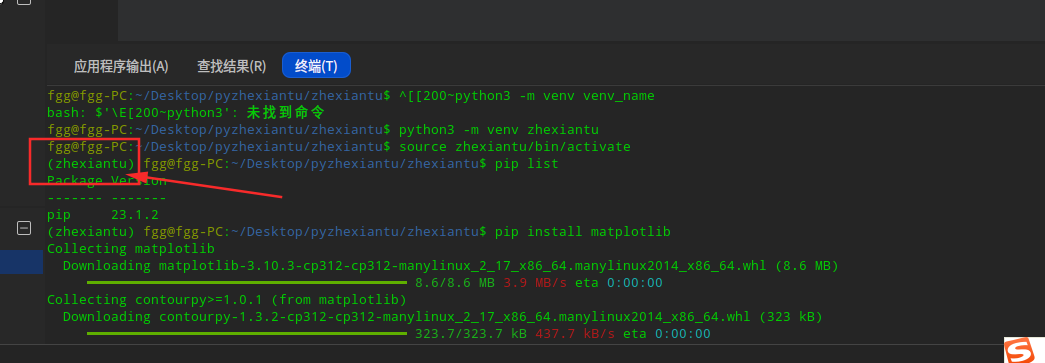Click the 'Collecting matplotlib' line

pyautogui.click(x=131, y=248)
